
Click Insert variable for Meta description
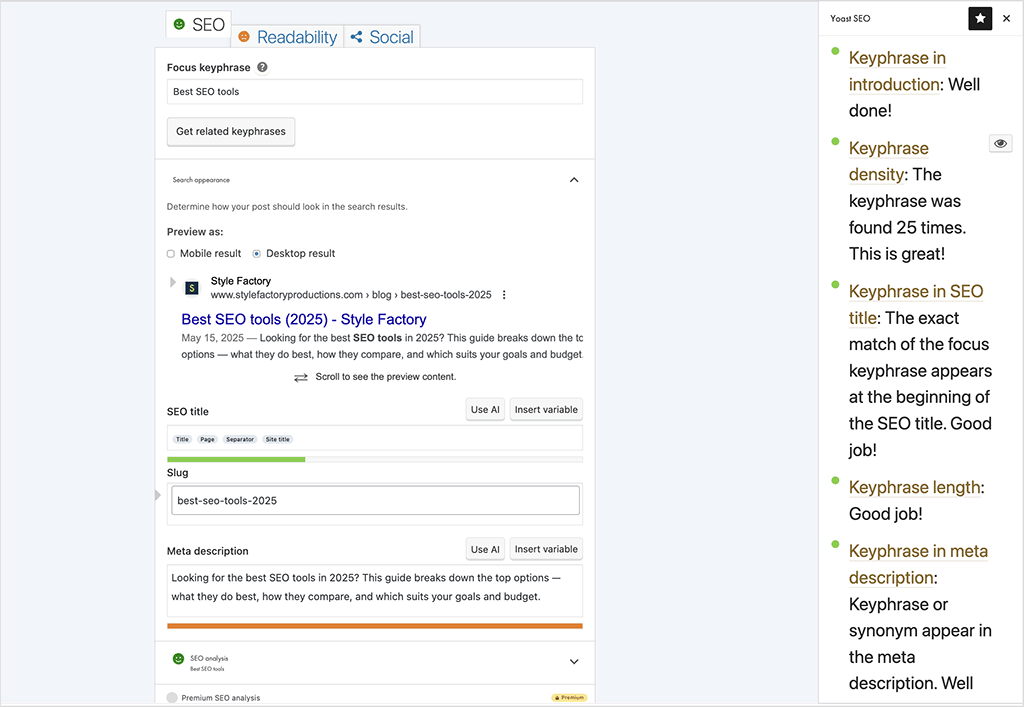pos(546,550)
